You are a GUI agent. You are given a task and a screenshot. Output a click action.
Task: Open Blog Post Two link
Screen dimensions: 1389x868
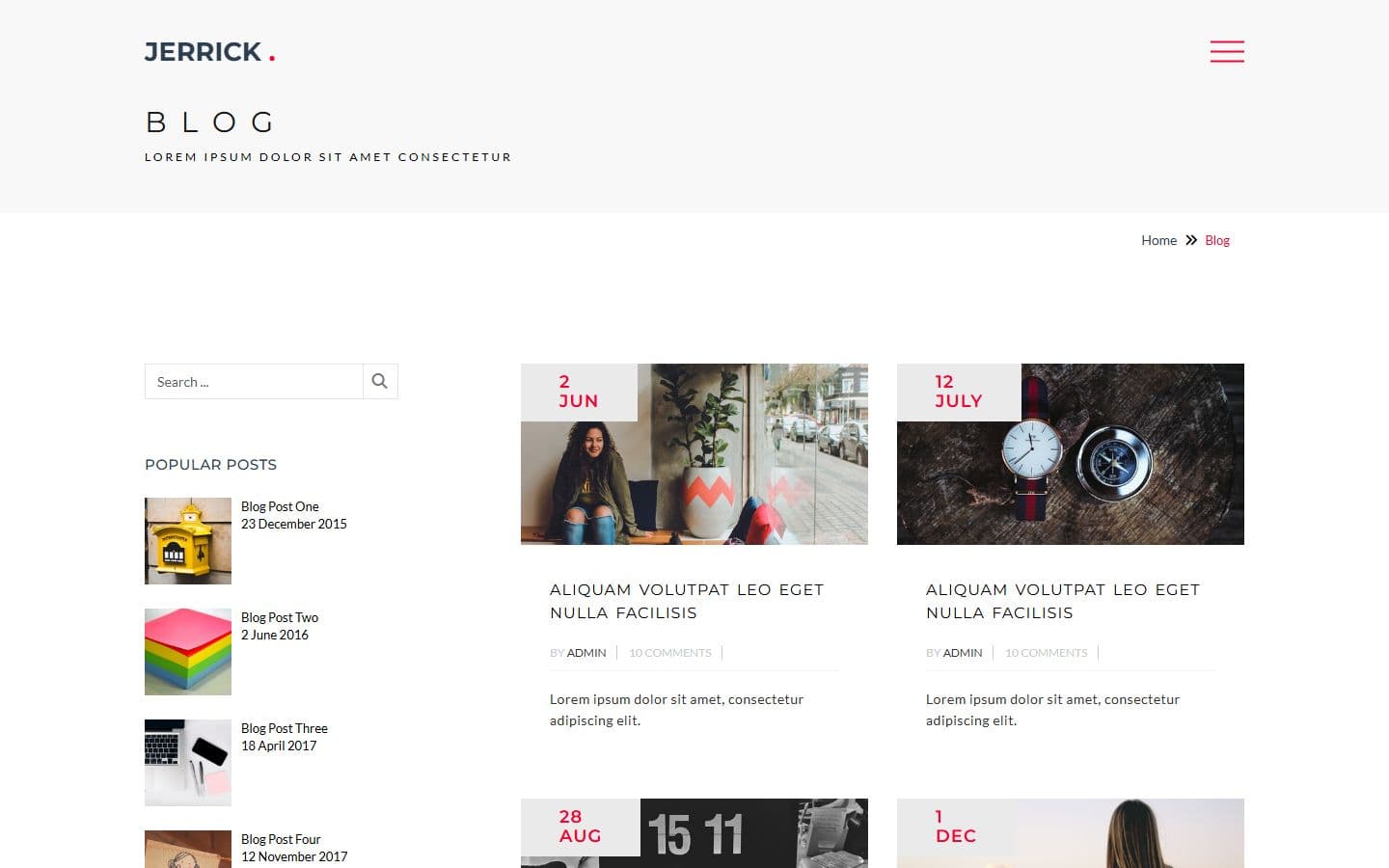point(280,617)
